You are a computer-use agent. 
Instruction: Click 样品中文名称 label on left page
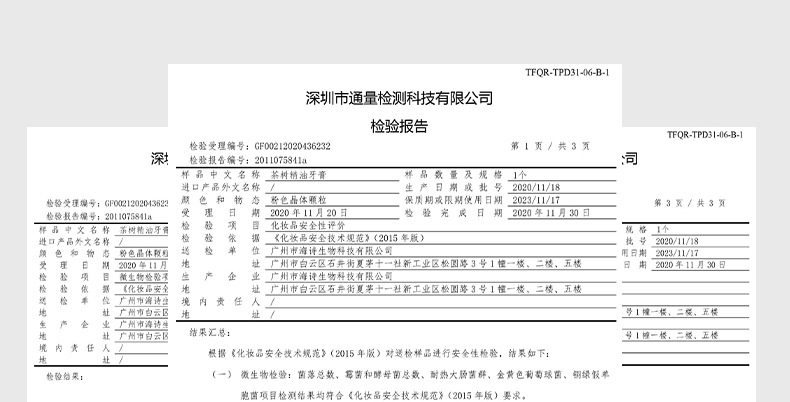pos(74,230)
